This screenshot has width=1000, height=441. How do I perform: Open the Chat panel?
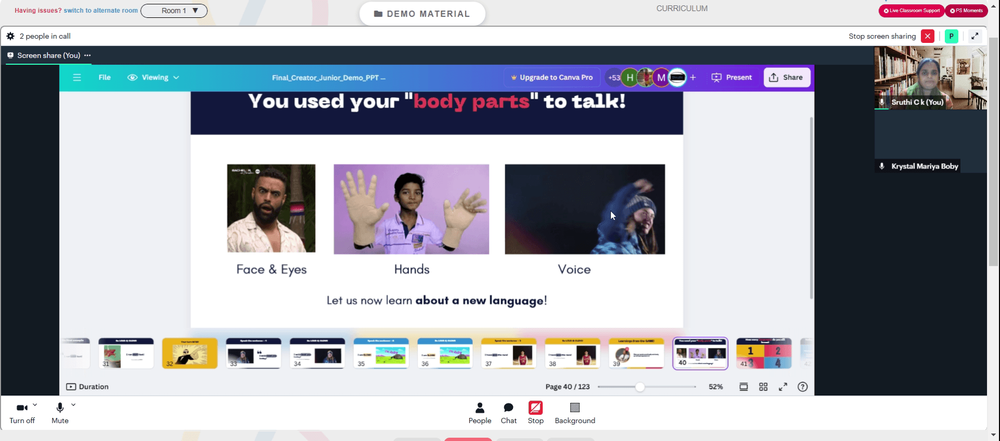pyautogui.click(x=508, y=413)
